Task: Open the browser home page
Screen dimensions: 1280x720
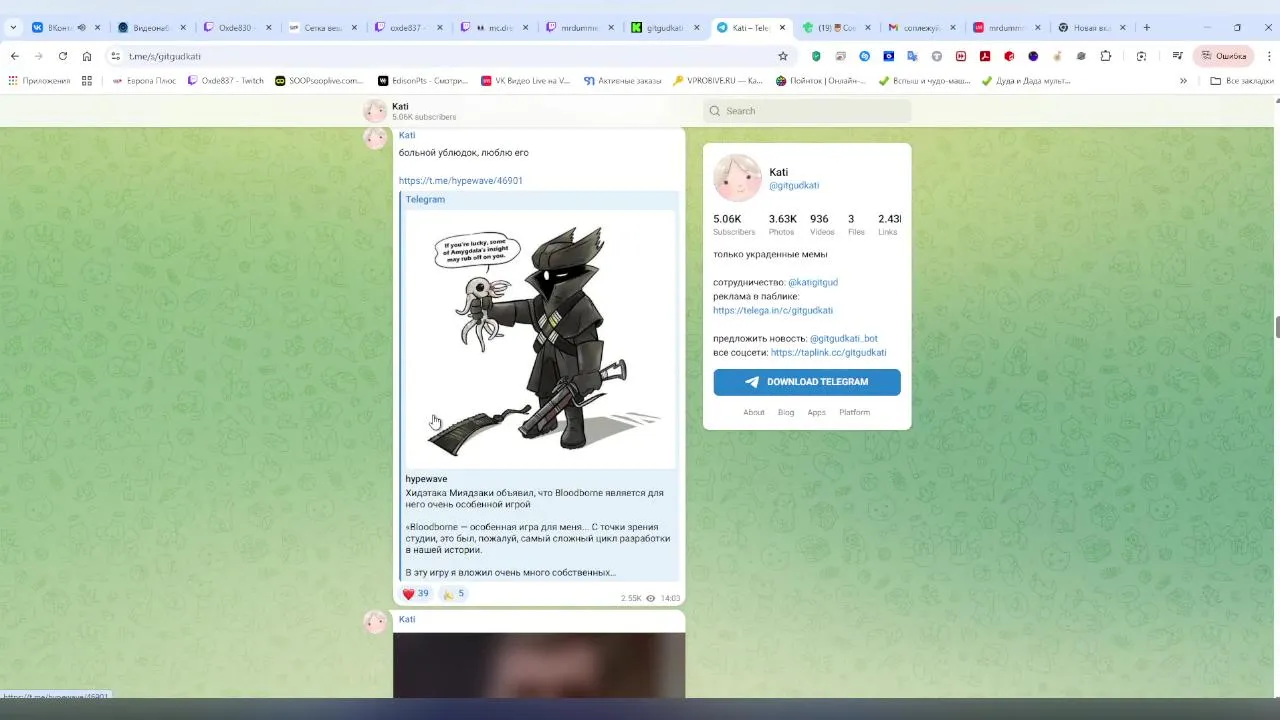Action: coord(87,56)
